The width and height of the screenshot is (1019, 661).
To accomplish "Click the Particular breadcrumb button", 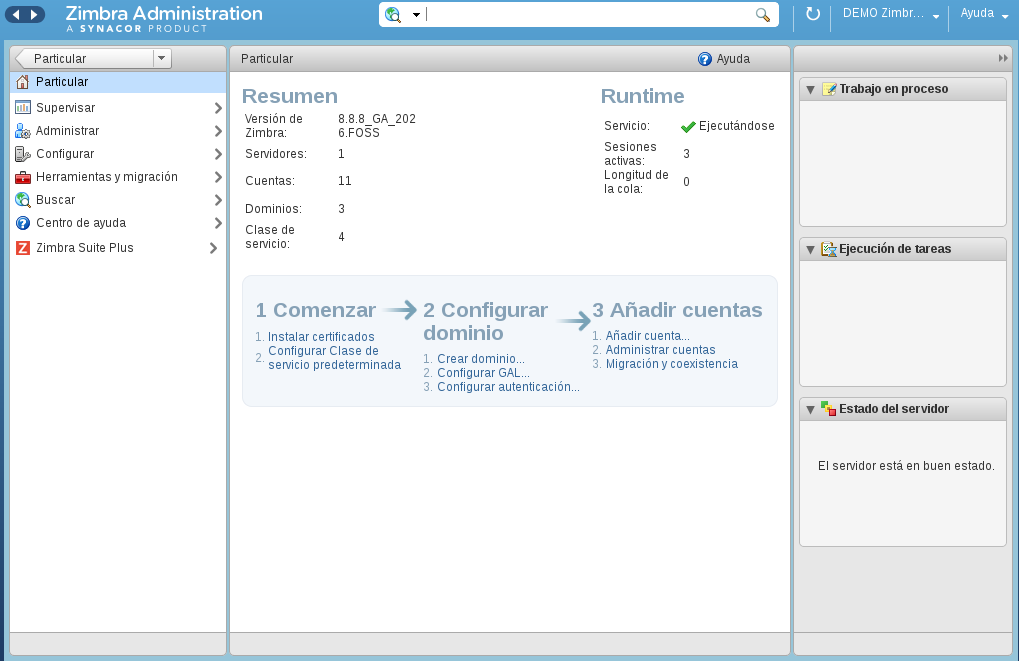I will click(x=84, y=58).
